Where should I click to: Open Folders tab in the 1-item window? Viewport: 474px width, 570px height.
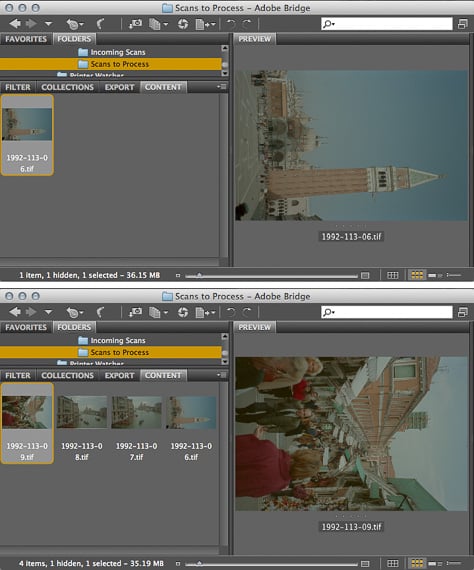point(74,39)
